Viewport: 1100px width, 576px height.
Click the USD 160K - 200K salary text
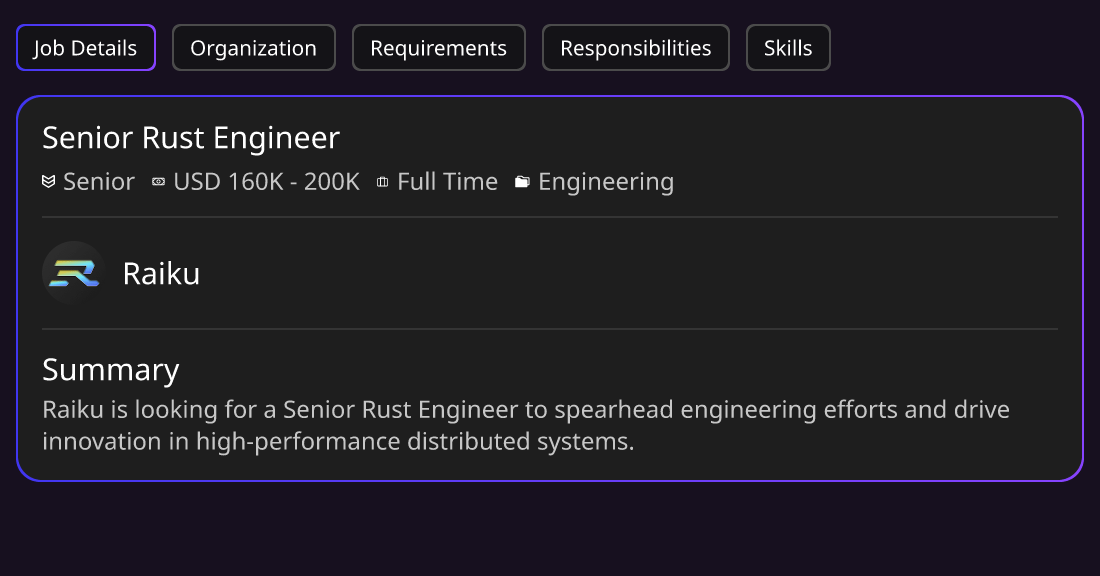tap(267, 182)
